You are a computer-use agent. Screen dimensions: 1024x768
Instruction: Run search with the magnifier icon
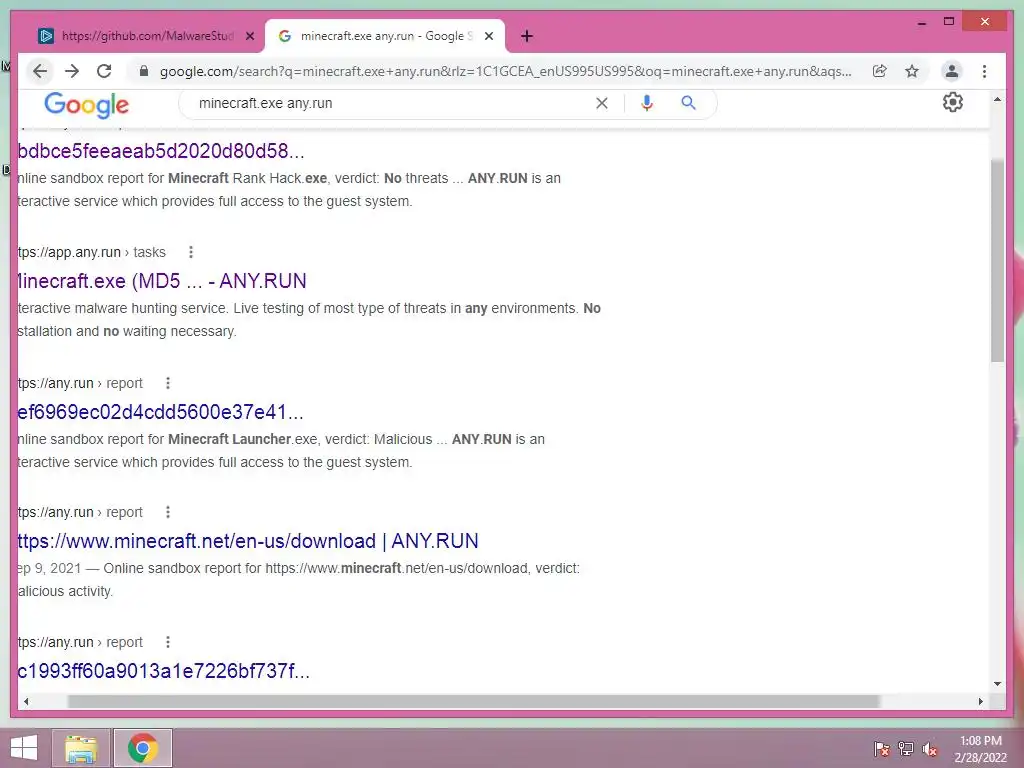pyautogui.click(x=688, y=103)
